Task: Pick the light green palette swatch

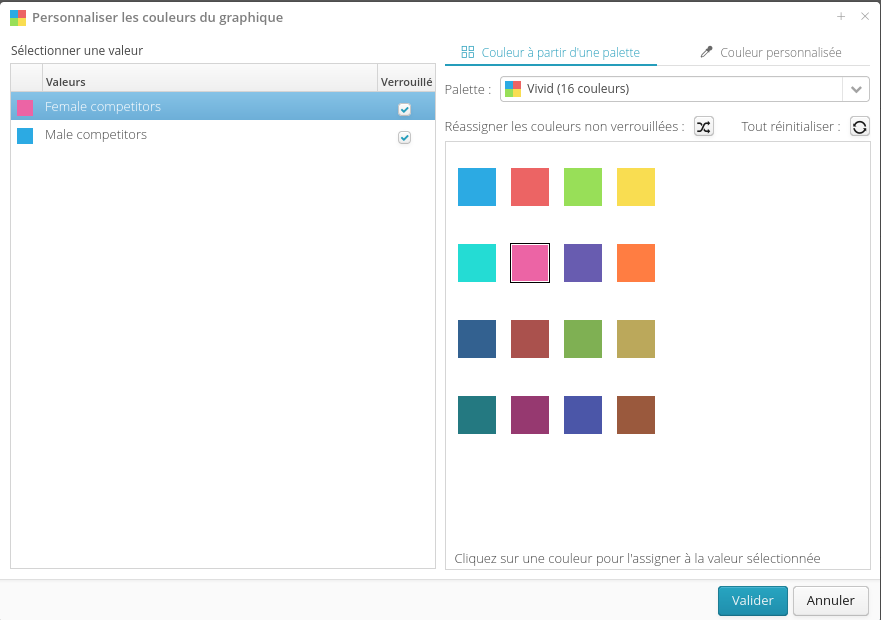Action: [x=583, y=187]
